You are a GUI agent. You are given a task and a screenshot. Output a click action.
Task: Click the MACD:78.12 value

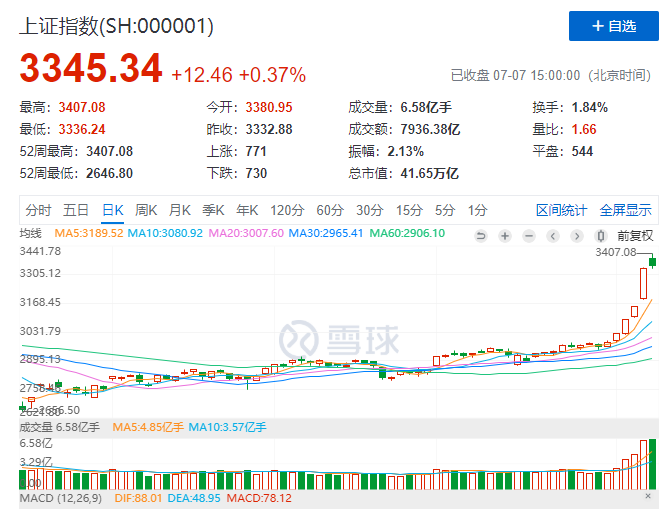(x=259, y=498)
